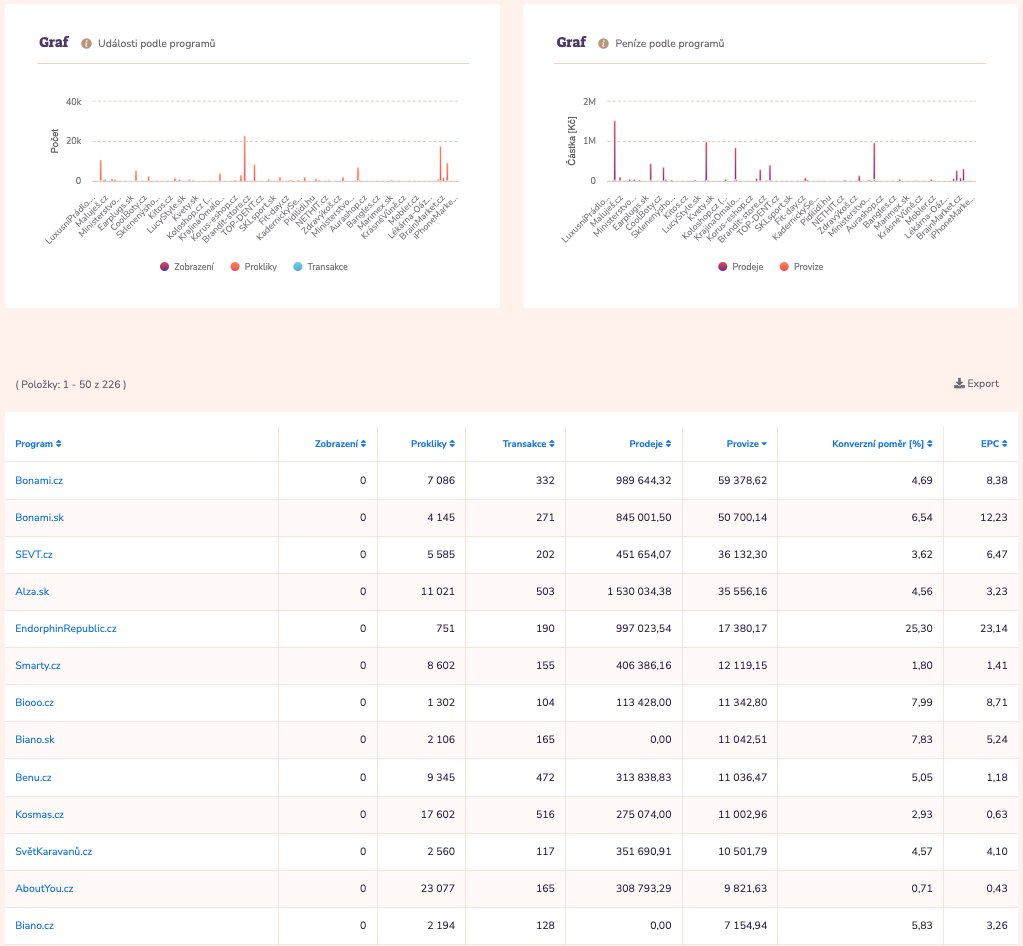Open the Alza.sk program link

pos(32,592)
